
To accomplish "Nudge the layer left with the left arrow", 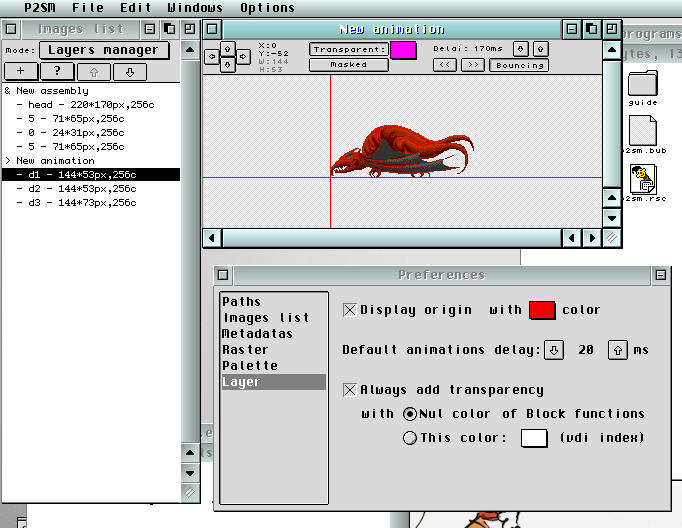I will tap(211, 57).
